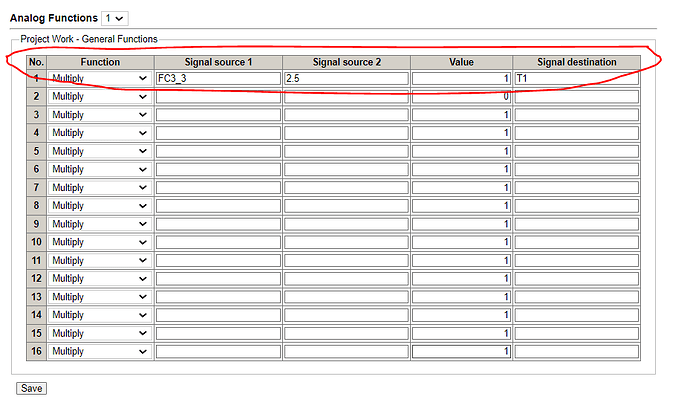Screen dimensions: 690x413
Task: Open Function dropdown in row 8
Action: point(100,206)
